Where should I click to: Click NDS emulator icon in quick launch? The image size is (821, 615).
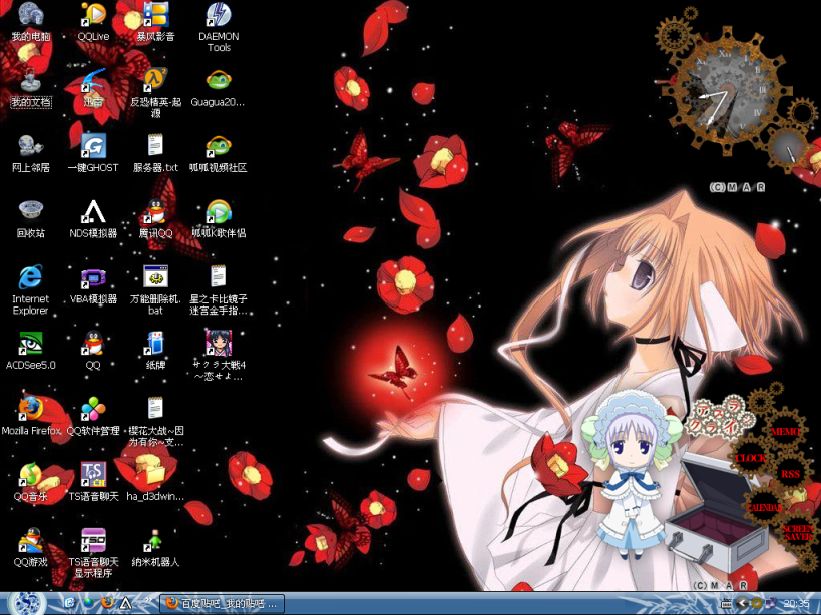pyautogui.click(x=126, y=603)
